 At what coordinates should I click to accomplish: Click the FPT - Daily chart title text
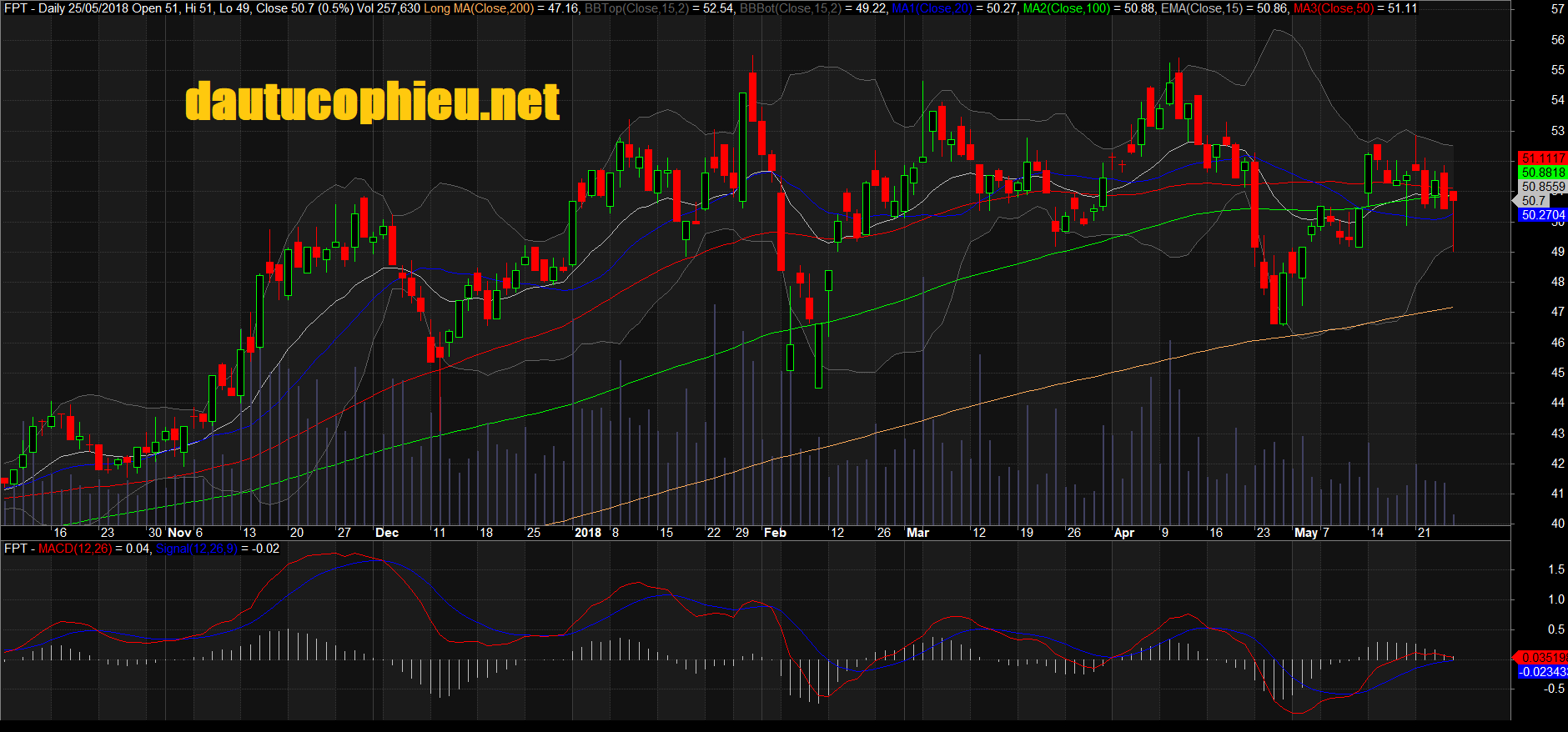point(33,8)
